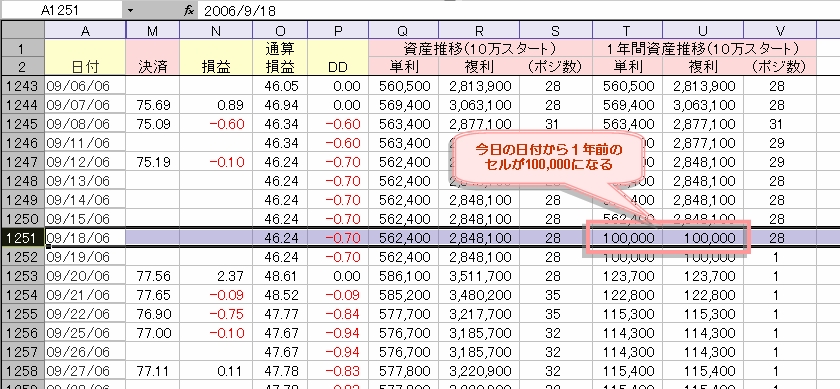Select column T header
This screenshot has width=840, height=389.
627,31
